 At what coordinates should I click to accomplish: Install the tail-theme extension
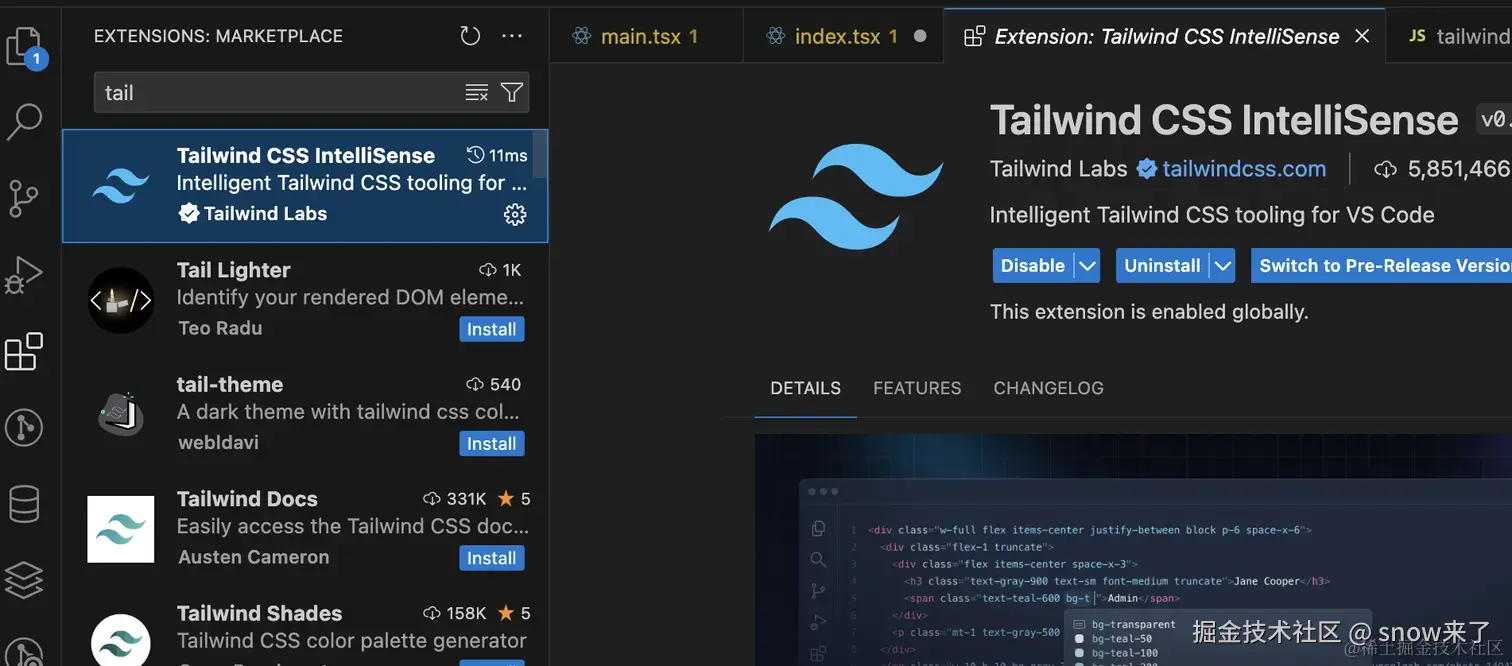(492, 444)
